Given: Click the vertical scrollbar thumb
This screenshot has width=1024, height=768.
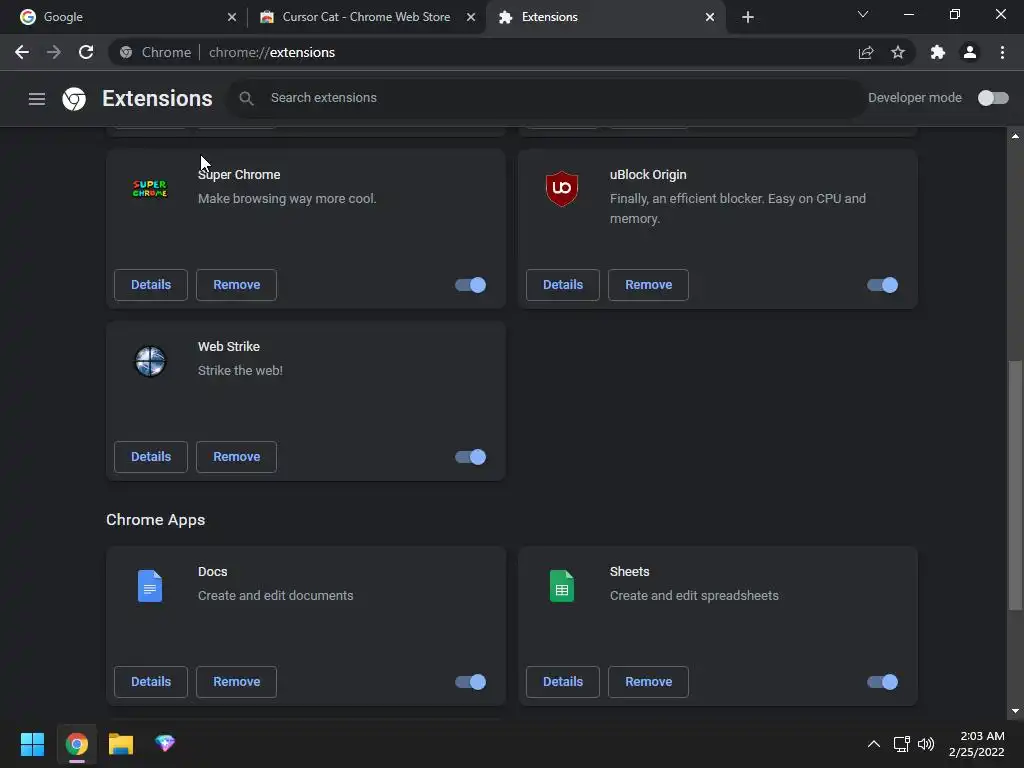Looking at the screenshot, I should click(x=1015, y=486).
